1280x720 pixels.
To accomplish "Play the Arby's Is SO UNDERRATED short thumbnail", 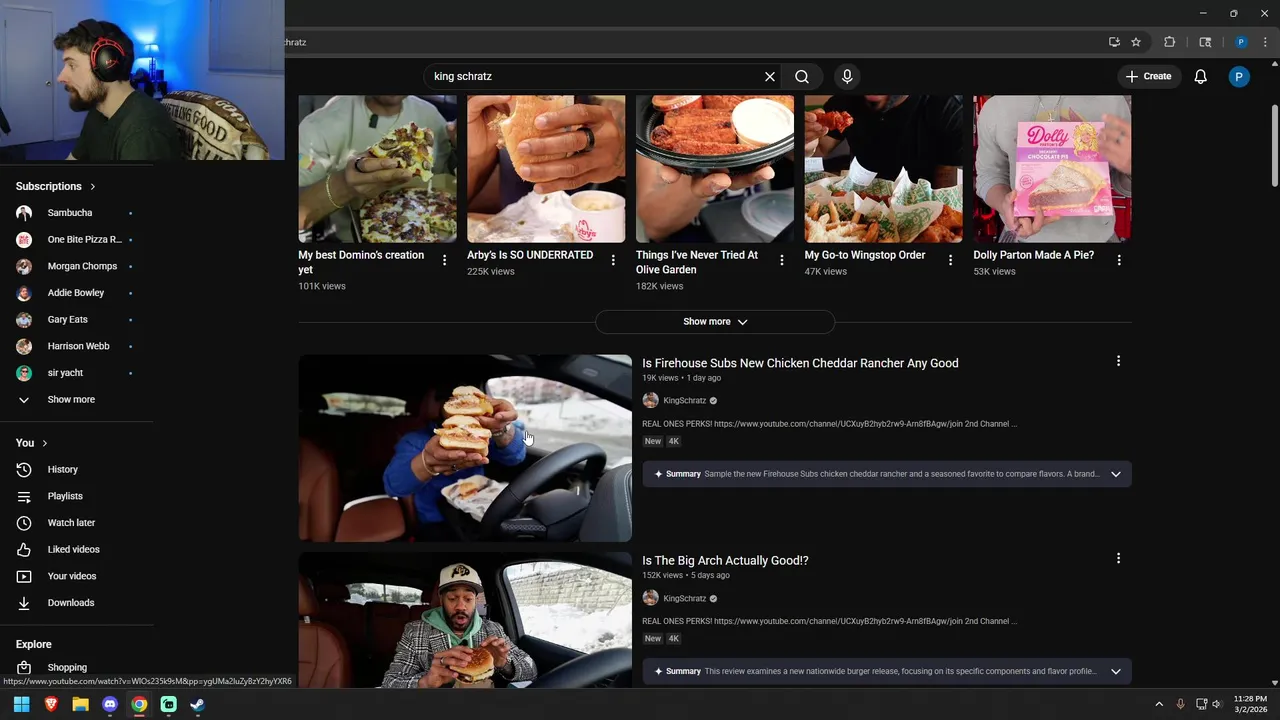I will [x=546, y=169].
